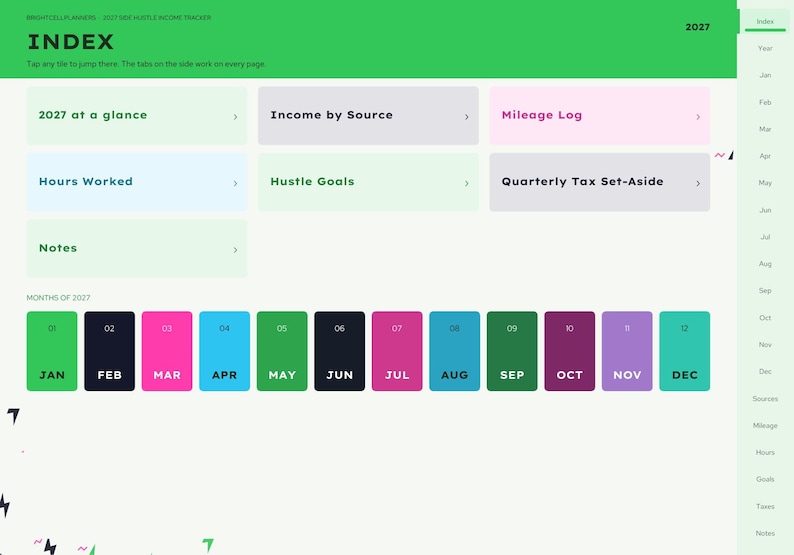
Task: Open the Hustle Goals tile
Action: [x=368, y=182]
